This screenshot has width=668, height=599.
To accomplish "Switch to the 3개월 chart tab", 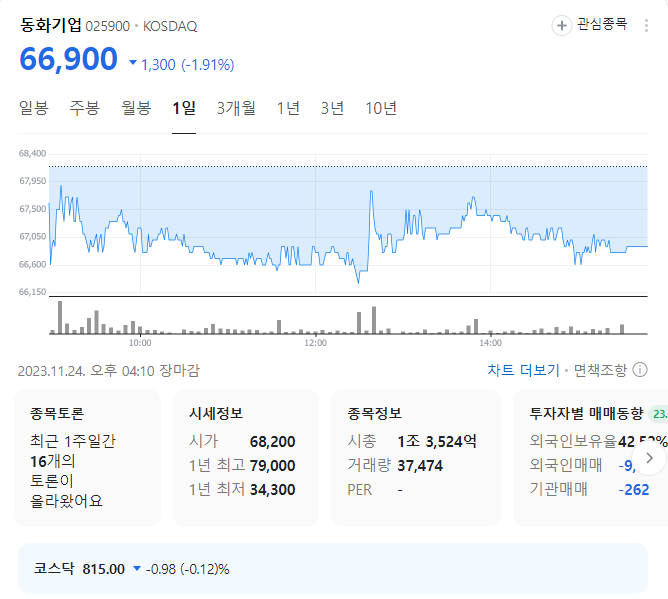I will [x=236, y=108].
